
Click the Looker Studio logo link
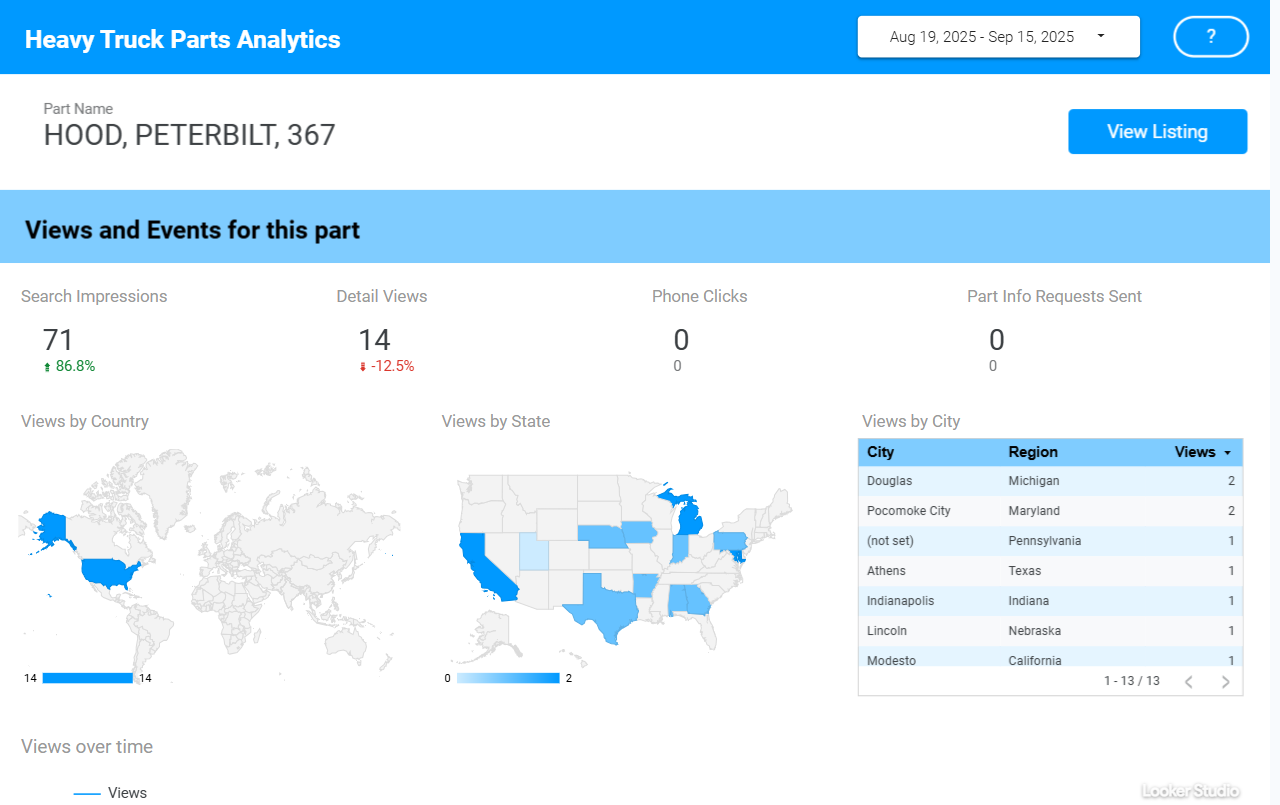point(1190,790)
